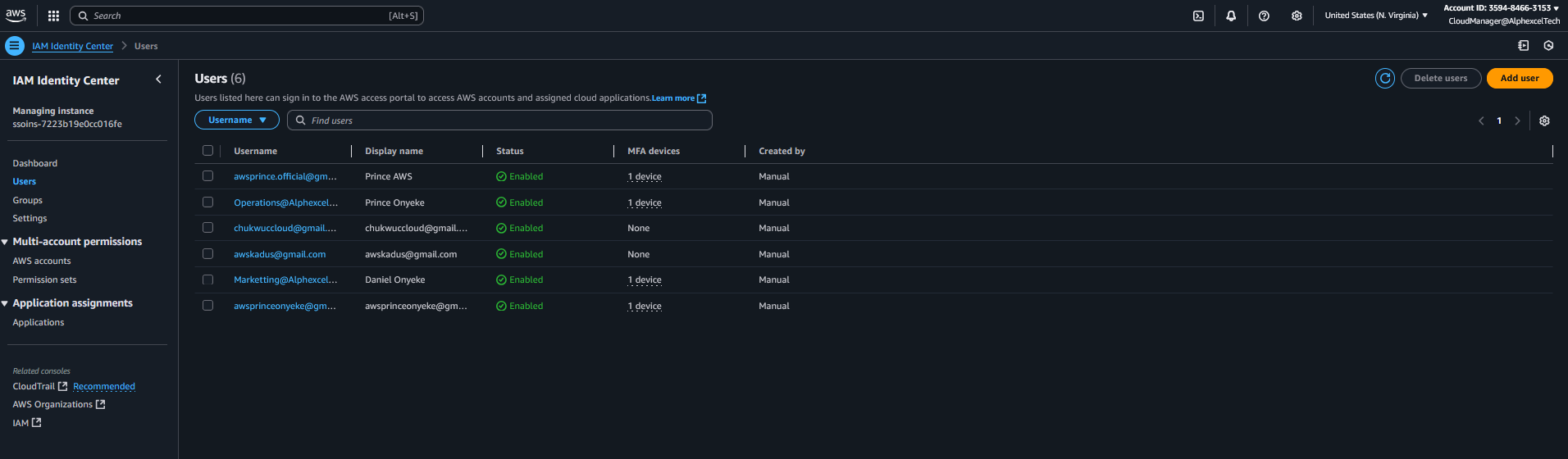Click the Find users search field

pos(499,120)
